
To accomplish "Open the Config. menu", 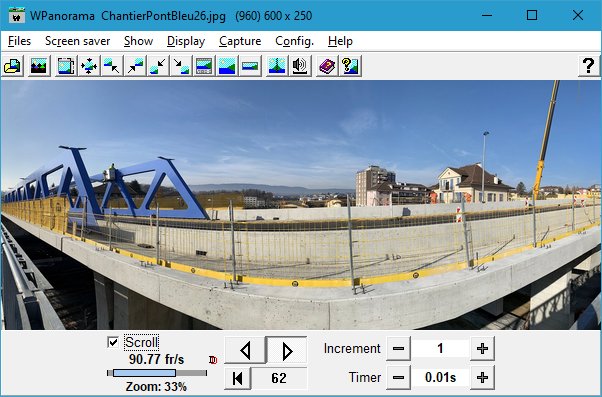I will coord(294,41).
